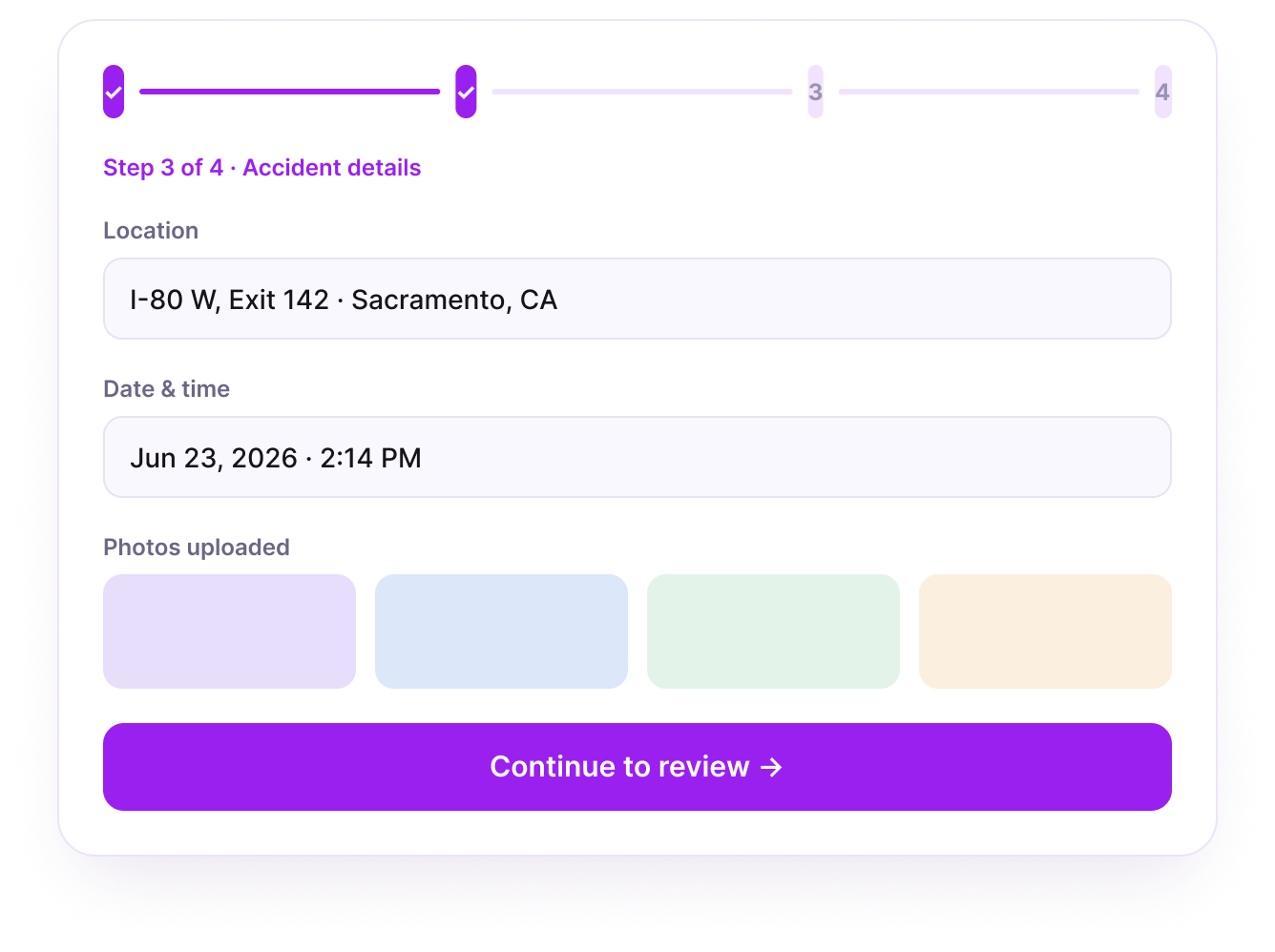Click the Location field label
Viewport: 1275px width, 952px height.
click(x=151, y=231)
